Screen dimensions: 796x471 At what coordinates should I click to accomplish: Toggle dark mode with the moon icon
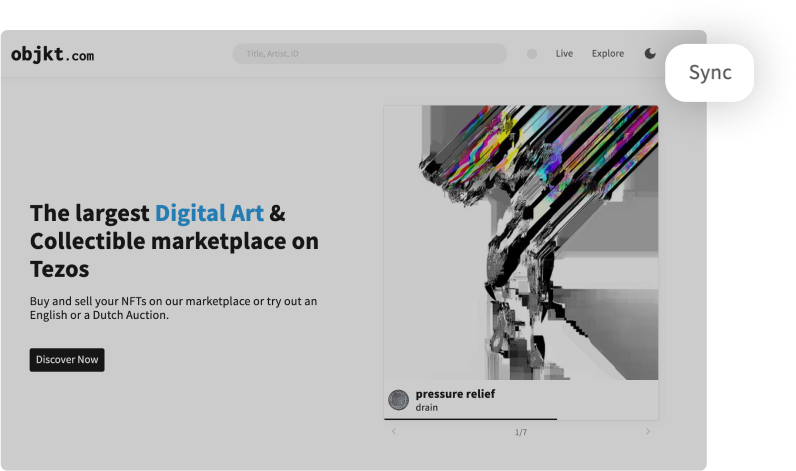coord(650,54)
